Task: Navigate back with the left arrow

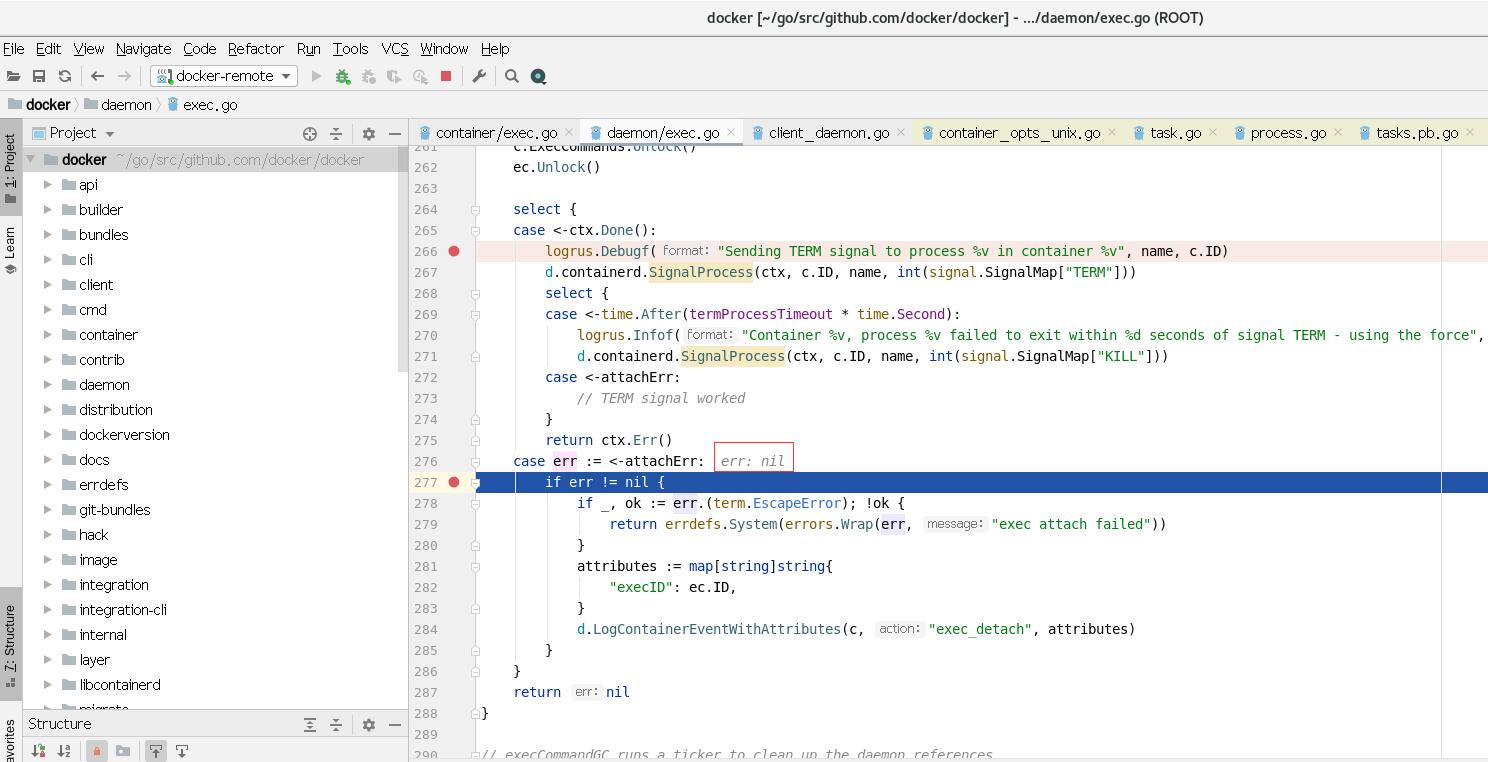Action: point(97,76)
